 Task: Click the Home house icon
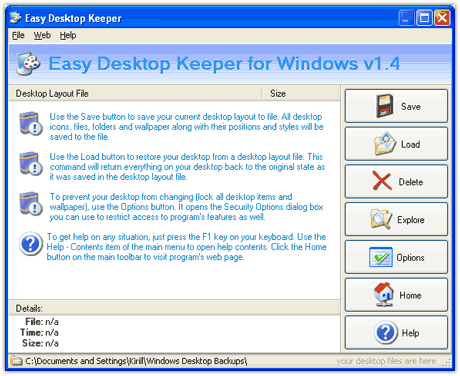pos(384,294)
